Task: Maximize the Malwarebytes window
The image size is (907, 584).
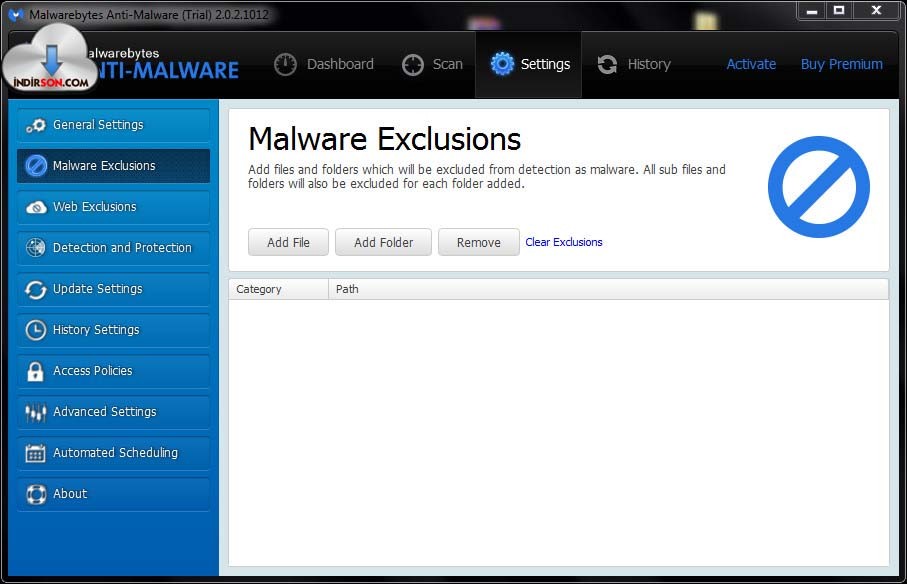Action: click(839, 11)
